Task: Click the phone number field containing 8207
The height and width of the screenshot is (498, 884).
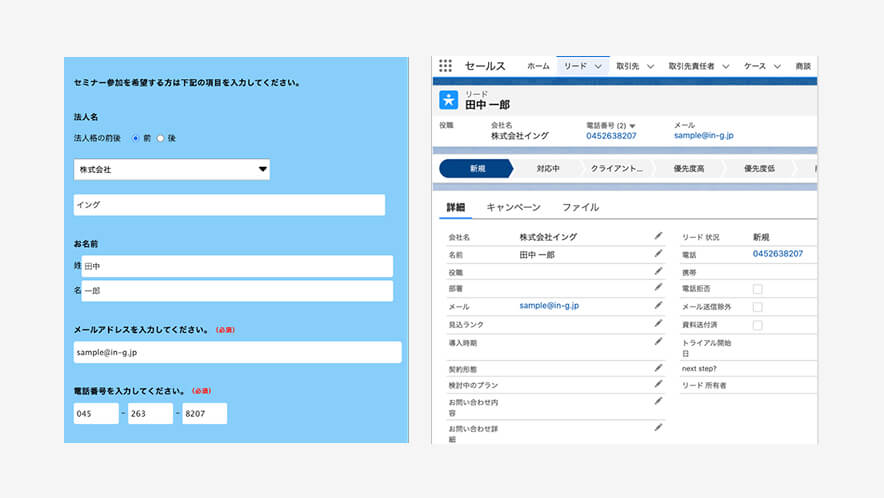Action: tap(204, 413)
